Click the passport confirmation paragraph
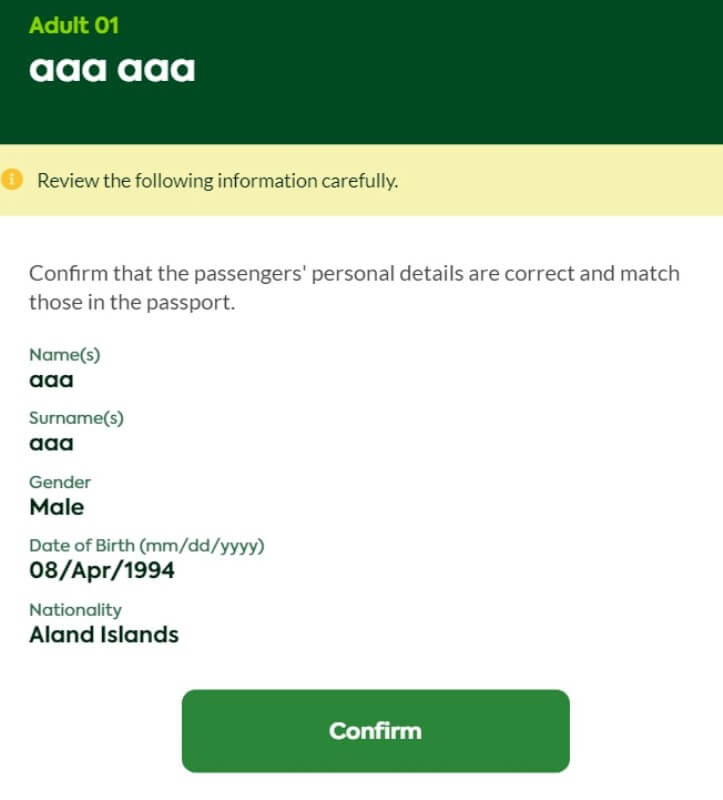The height and width of the screenshot is (800, 723). tap(354, 288)
